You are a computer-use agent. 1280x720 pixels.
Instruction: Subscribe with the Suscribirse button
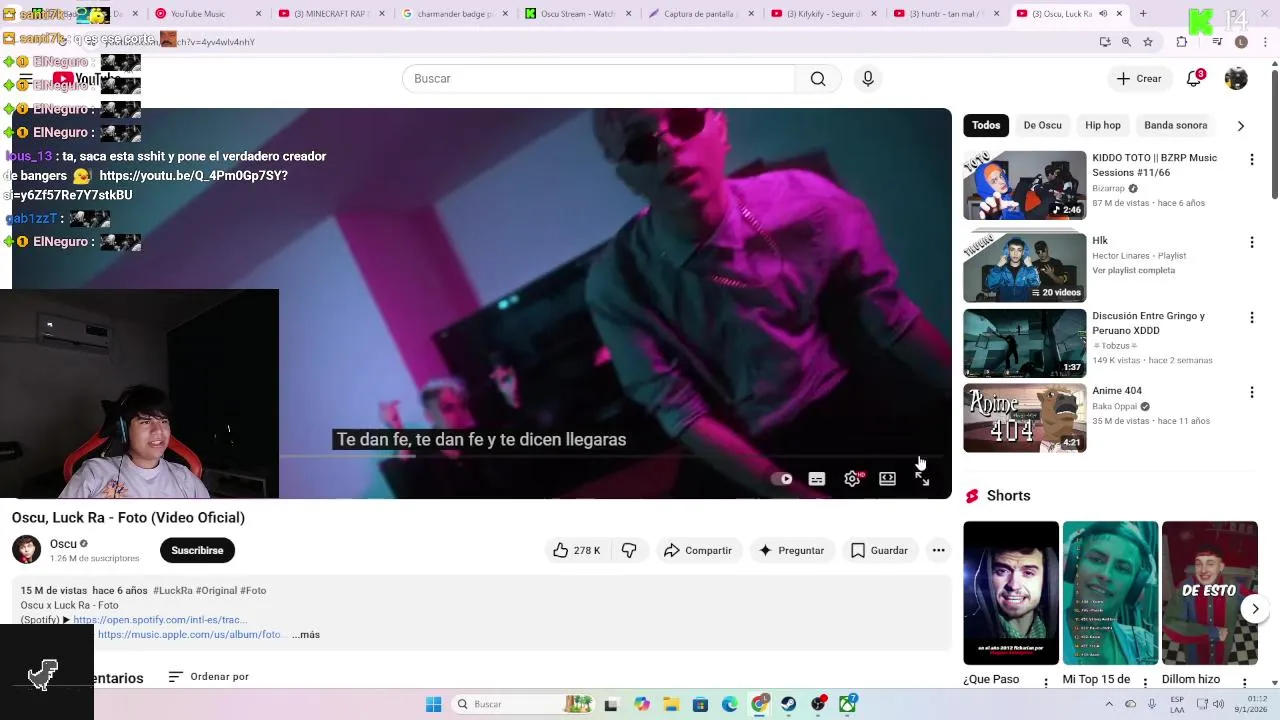click(x=197, y=550)
